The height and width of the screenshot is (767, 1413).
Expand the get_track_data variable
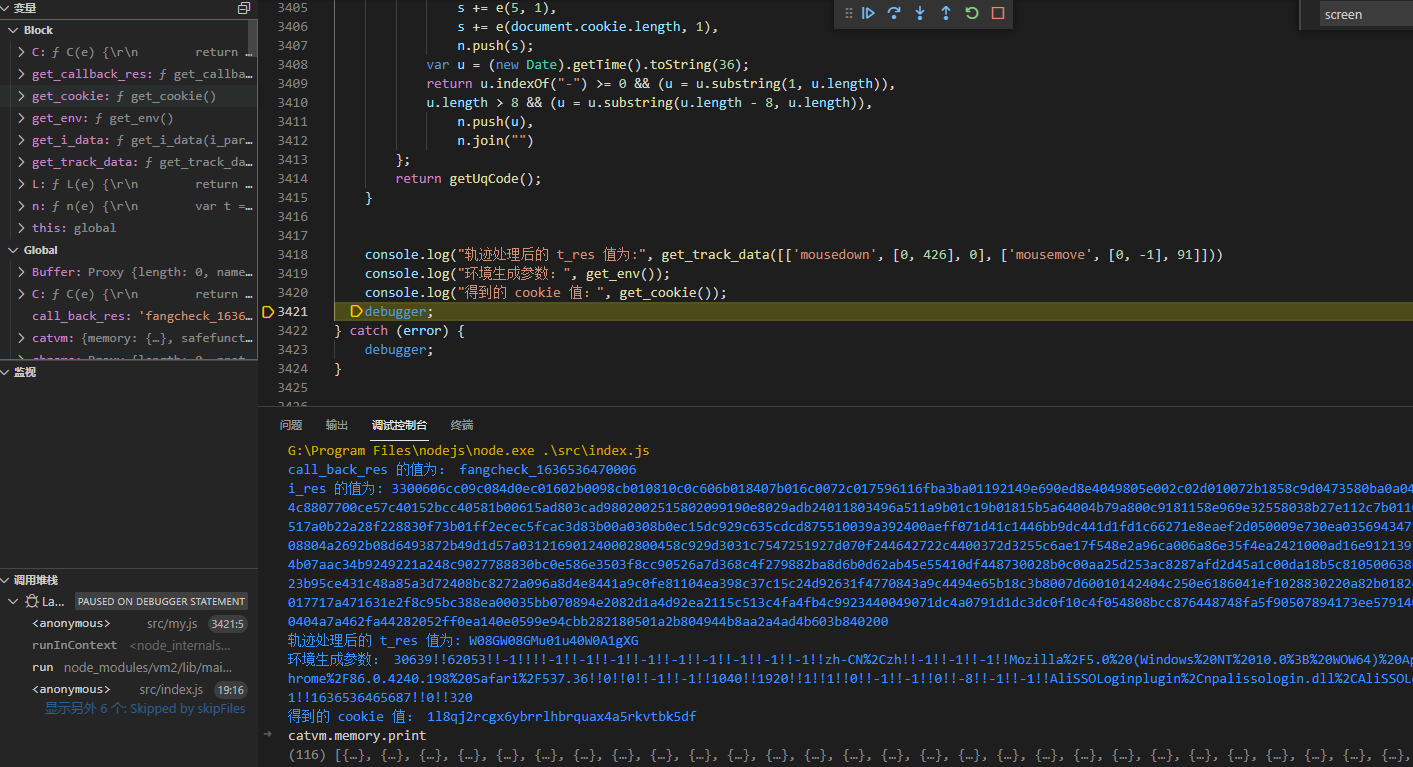(22, 162)
